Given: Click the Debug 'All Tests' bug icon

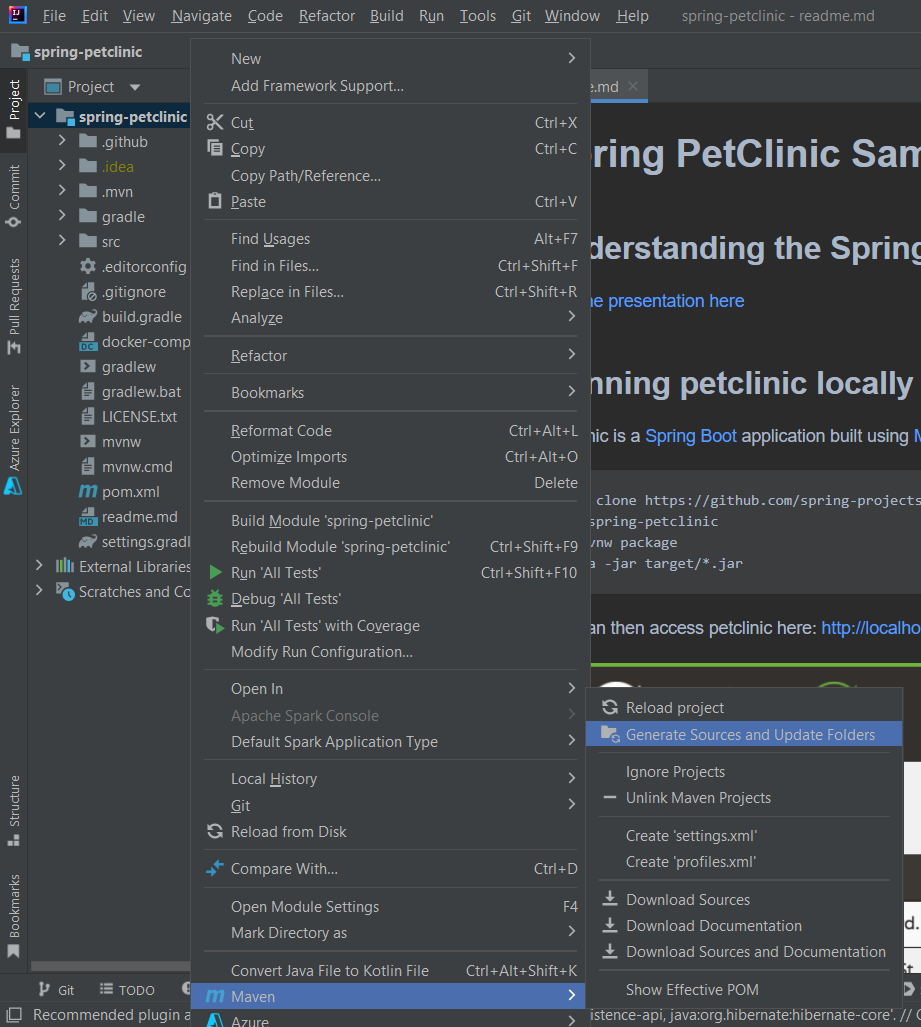Looking at the screenshot, I should click(215, 598).
